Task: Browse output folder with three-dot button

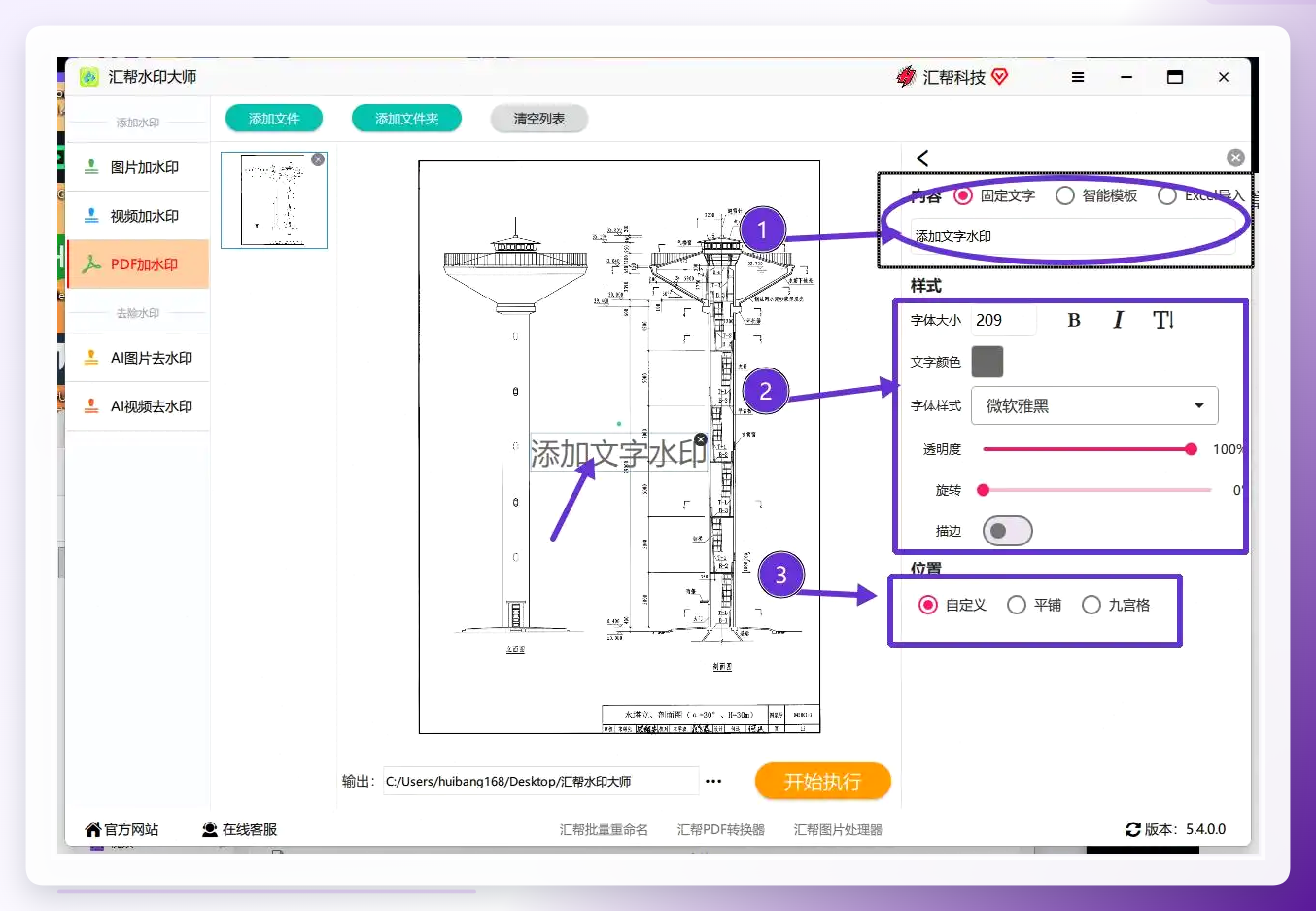Action: pyautogui.click(x=713, y=781)
